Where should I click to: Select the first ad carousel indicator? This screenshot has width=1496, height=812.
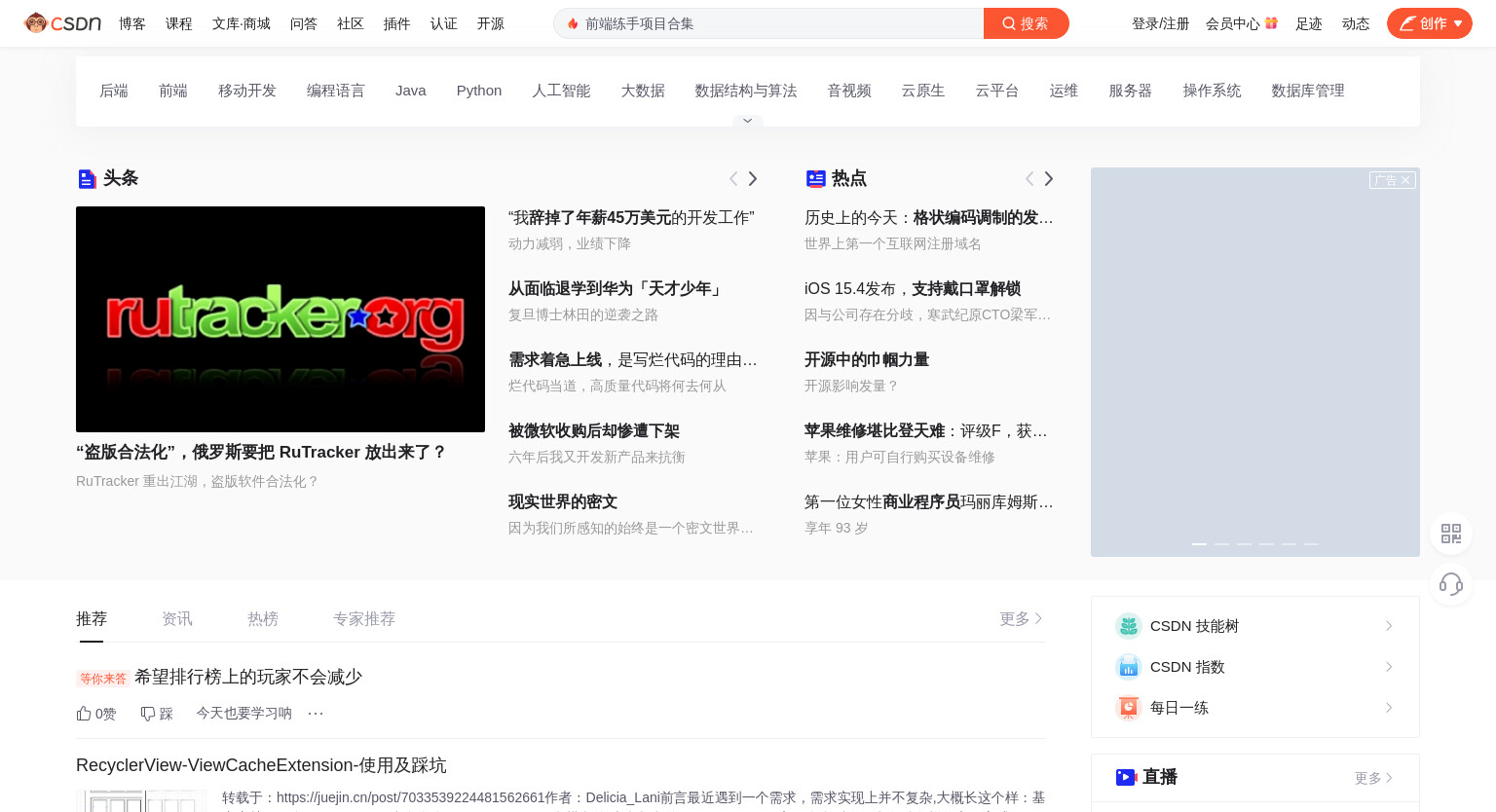(1199, 544)
